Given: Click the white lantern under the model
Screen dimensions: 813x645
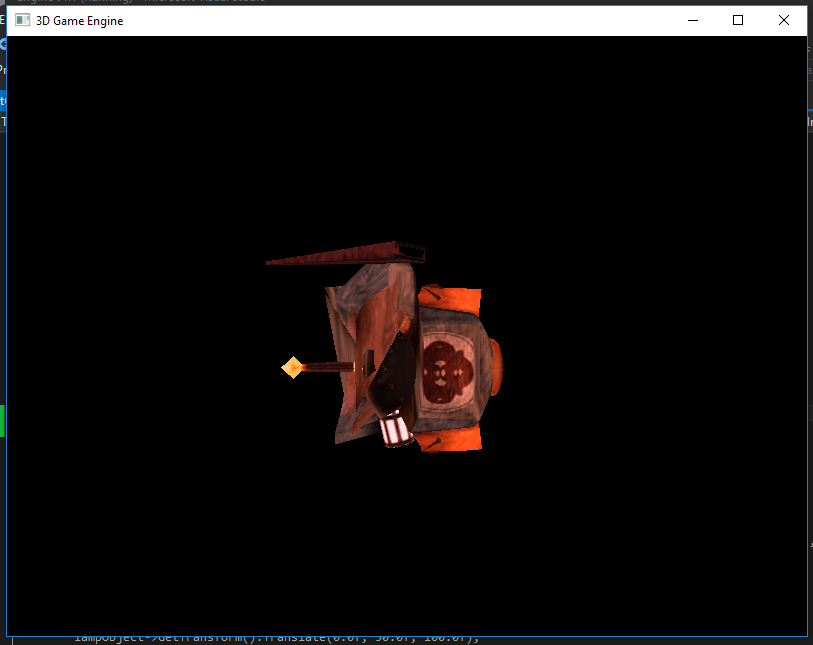Looking at the screenshot, I should 396,429.
